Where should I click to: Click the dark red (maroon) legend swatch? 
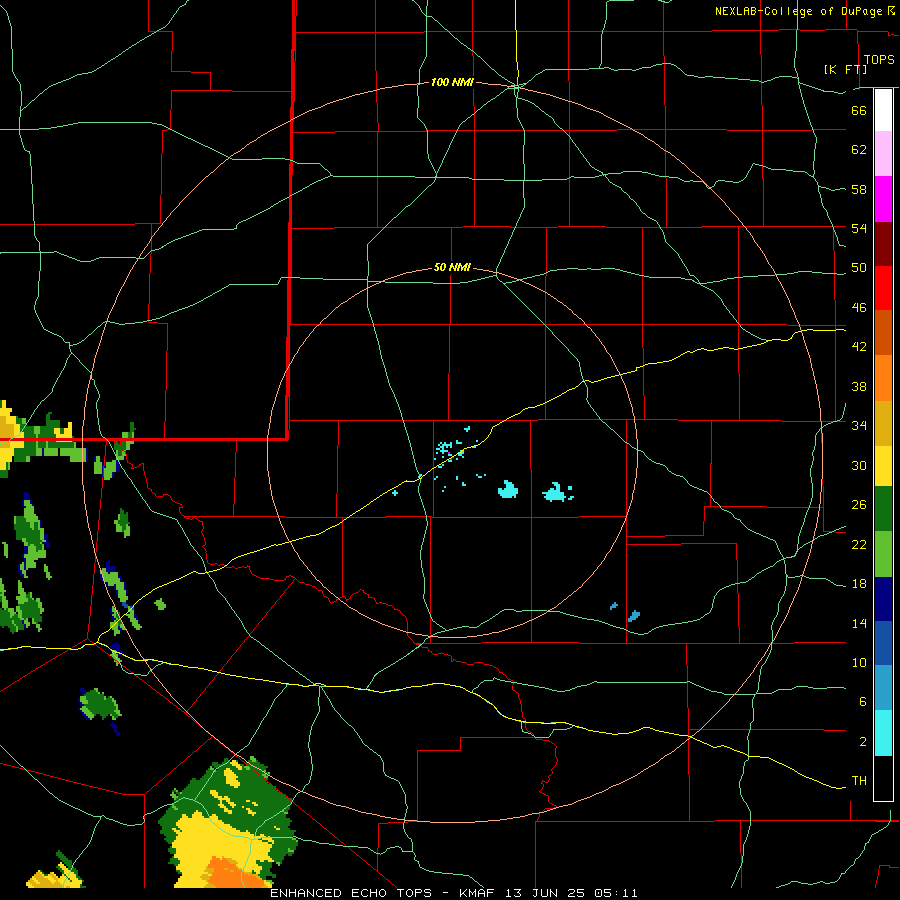pyautogui.click(x=883, y=244)
